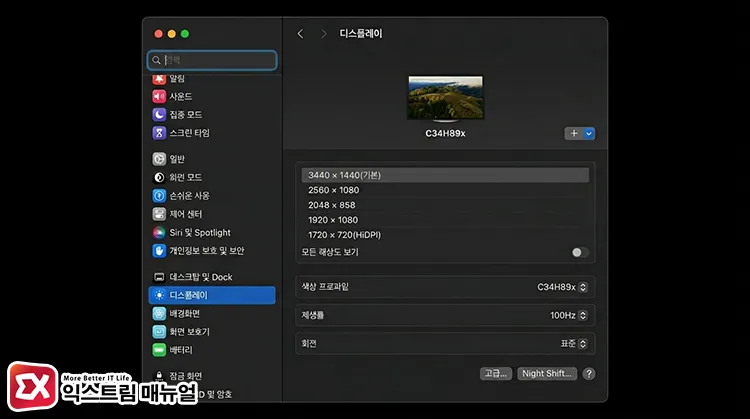
Task: Open the Siri 및 Spotlight icon
Action: tap(159, 232)
